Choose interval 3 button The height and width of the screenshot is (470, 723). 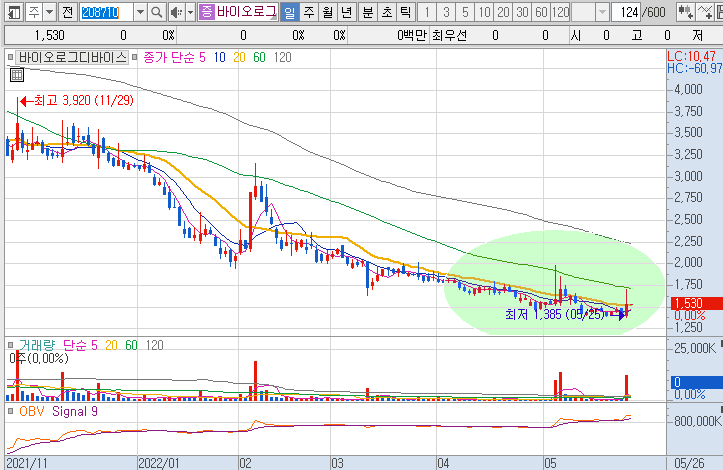pyautogui.click(x=446, y=12)
